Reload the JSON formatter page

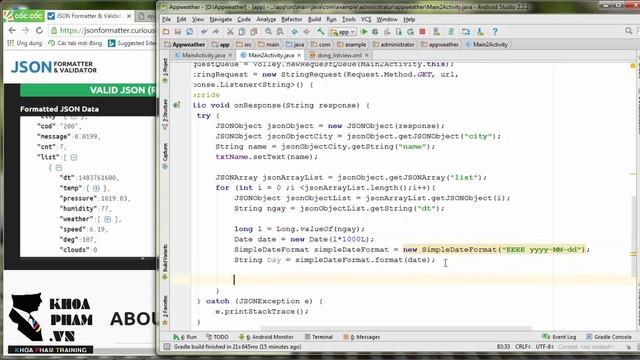[39, 30]
